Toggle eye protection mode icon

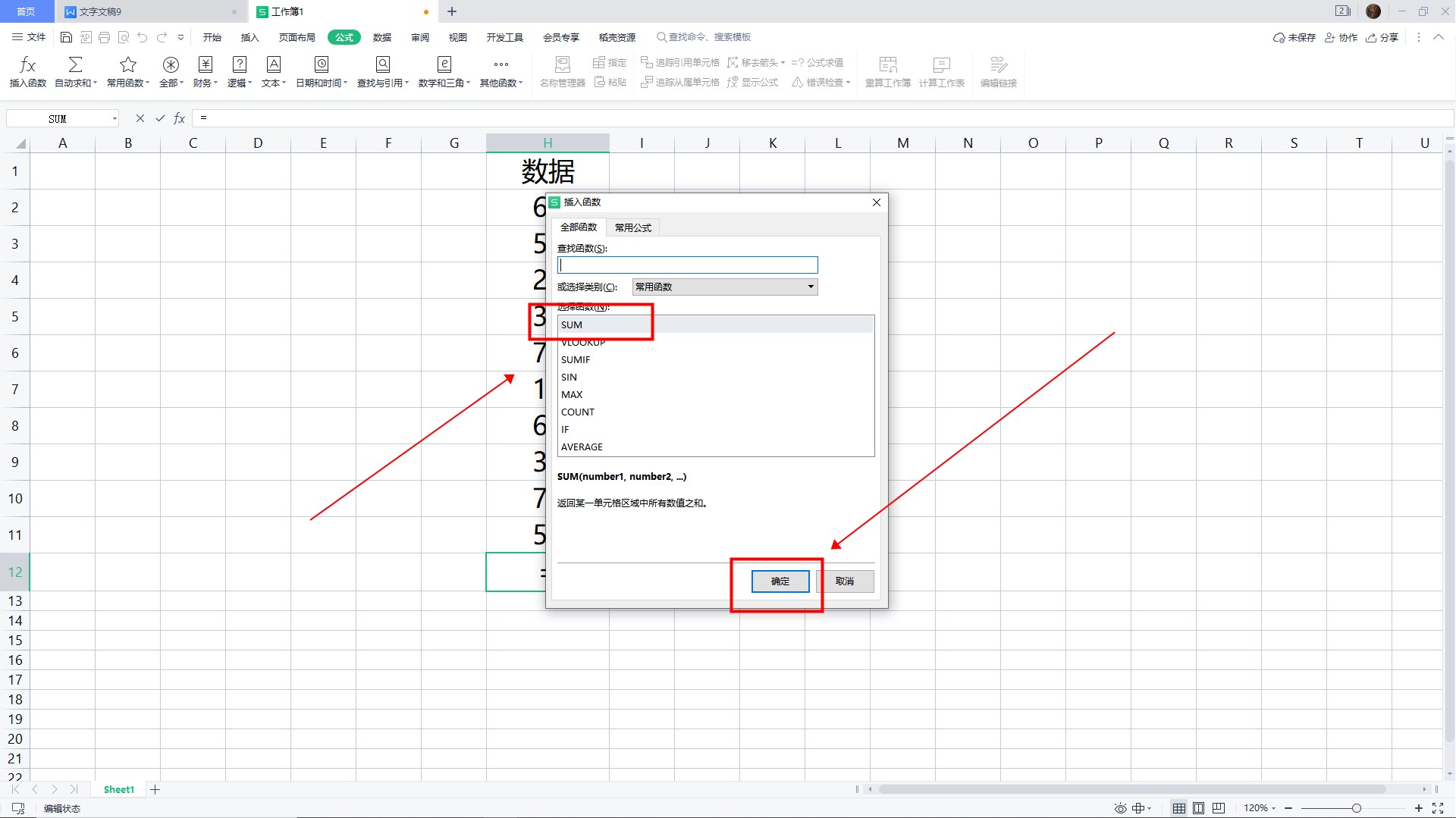[1120, 808]
